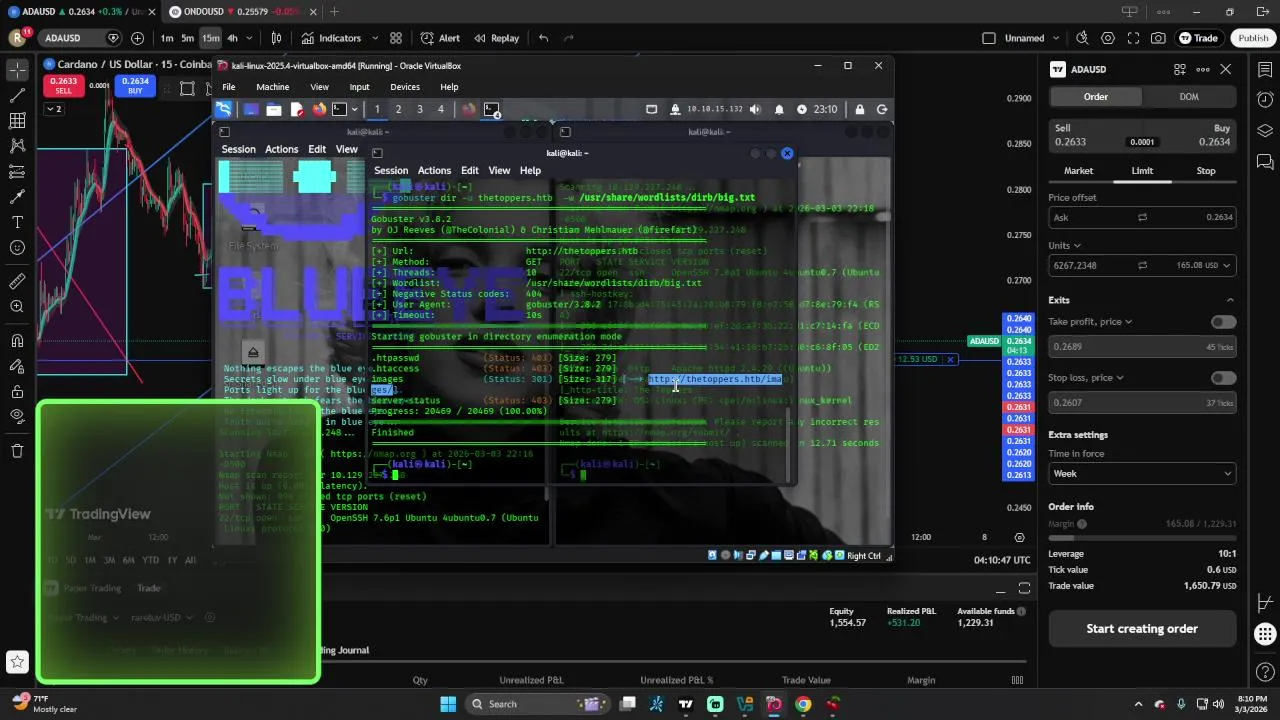Select the crosshair cursor tool in TradingView
The width and height of the screenshot is (1280, 720).
(17, 71)
